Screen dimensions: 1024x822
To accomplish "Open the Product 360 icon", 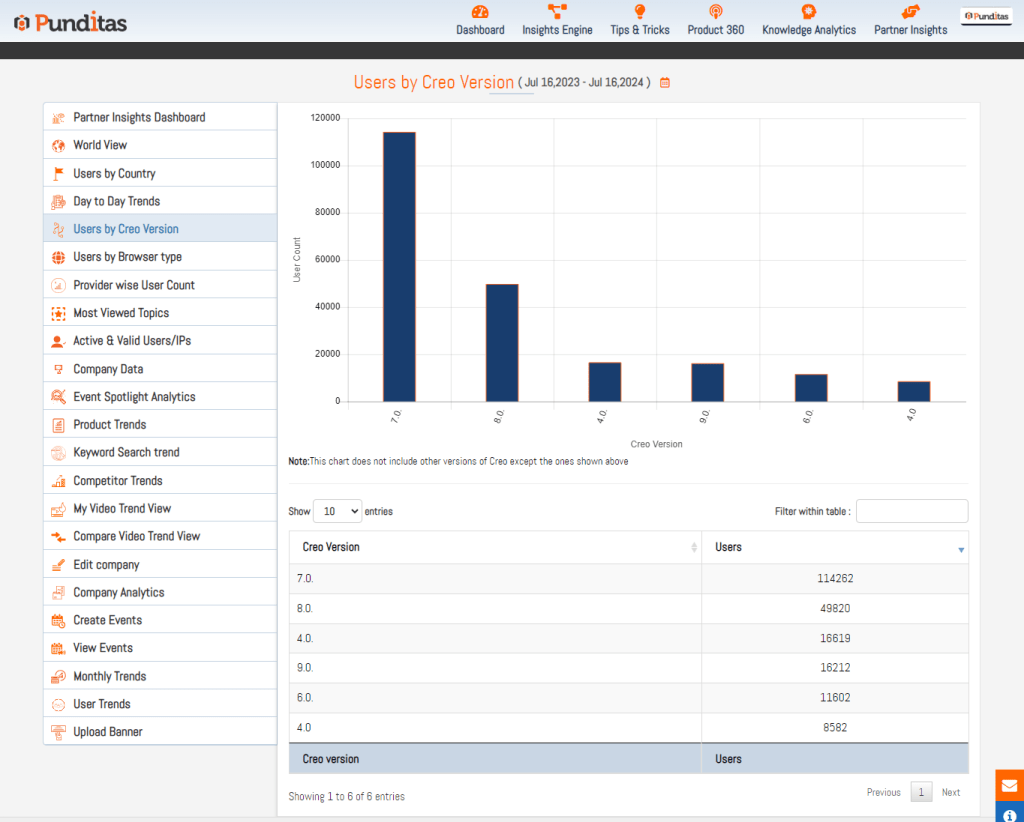I will tap(715, 12).
